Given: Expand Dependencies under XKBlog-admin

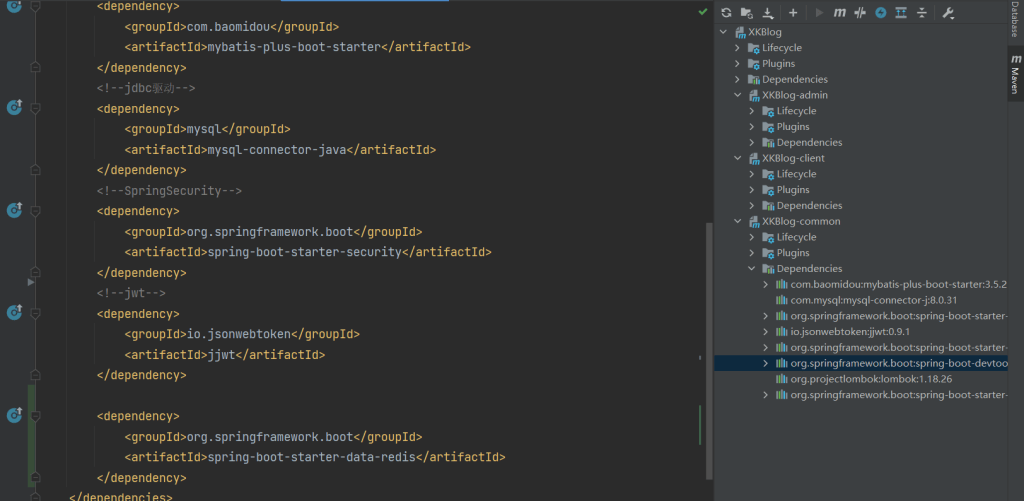Looking at the screenshot, I should tap(753, 142).
